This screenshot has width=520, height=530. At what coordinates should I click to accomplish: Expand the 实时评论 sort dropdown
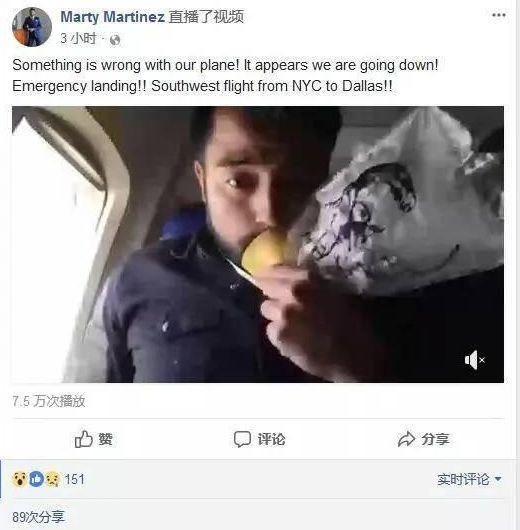469,479
